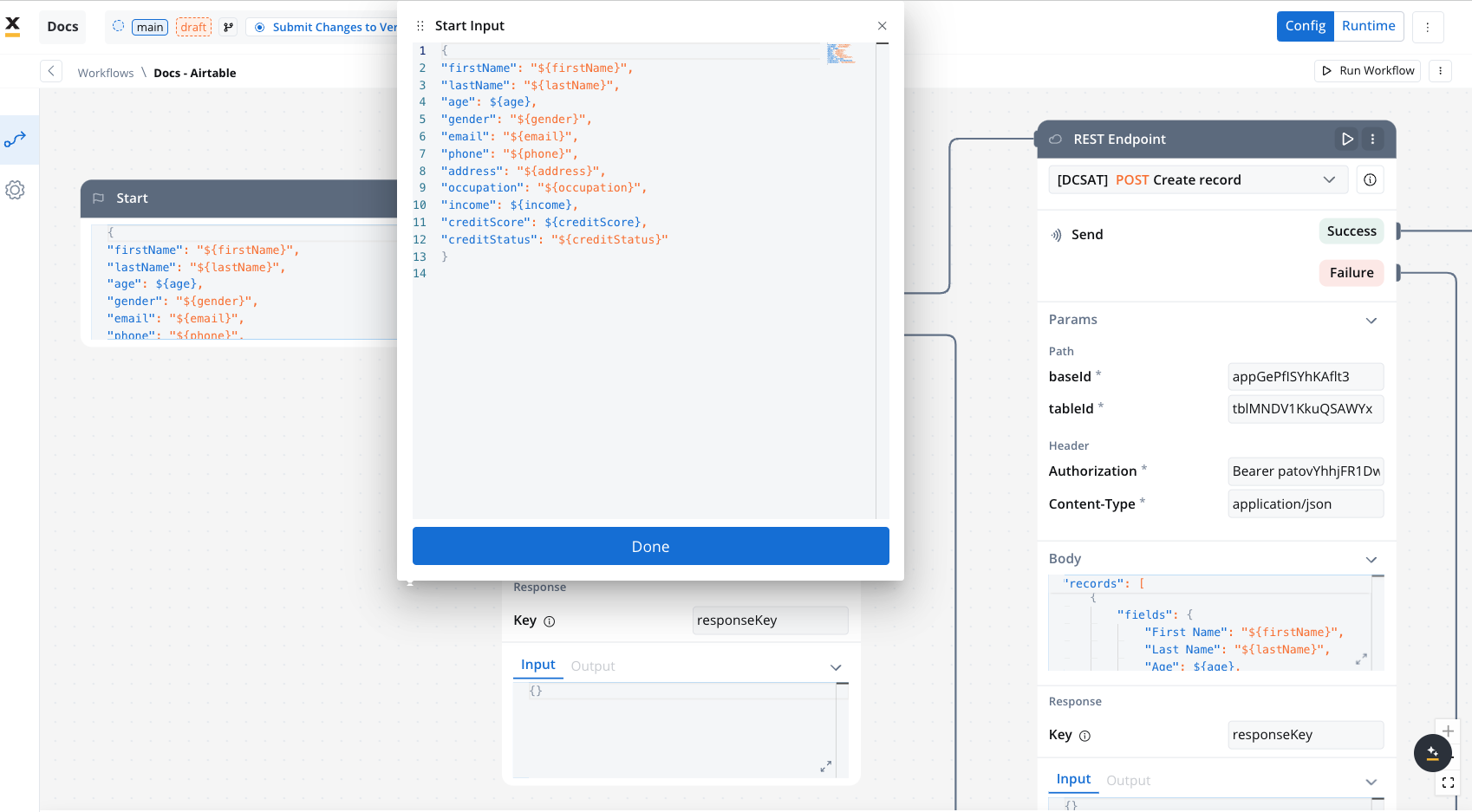Collapse the REST Endpoint Input/Output section

click(x=1371, y=782)
